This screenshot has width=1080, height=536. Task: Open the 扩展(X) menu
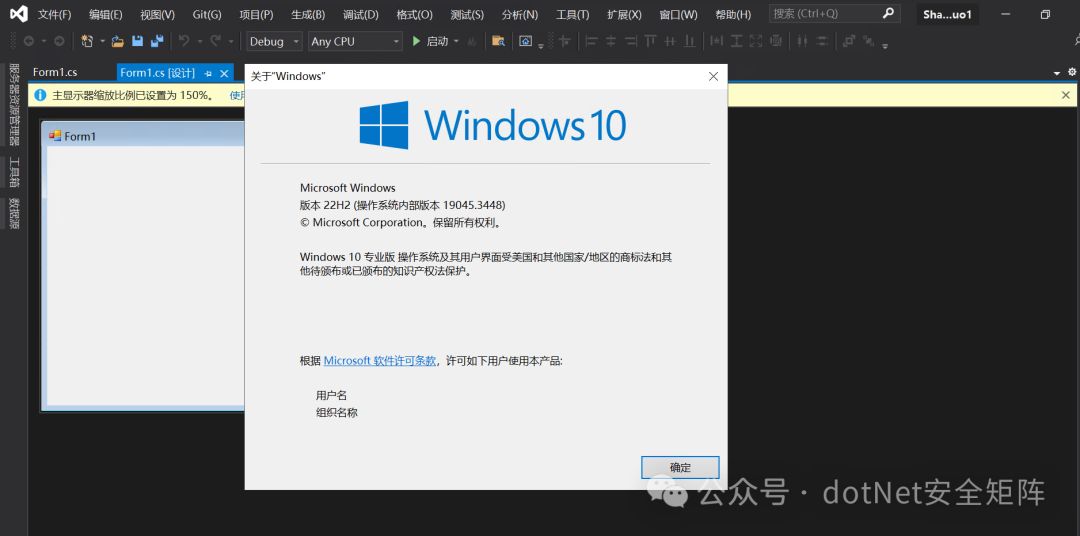(x=624, y=14)
